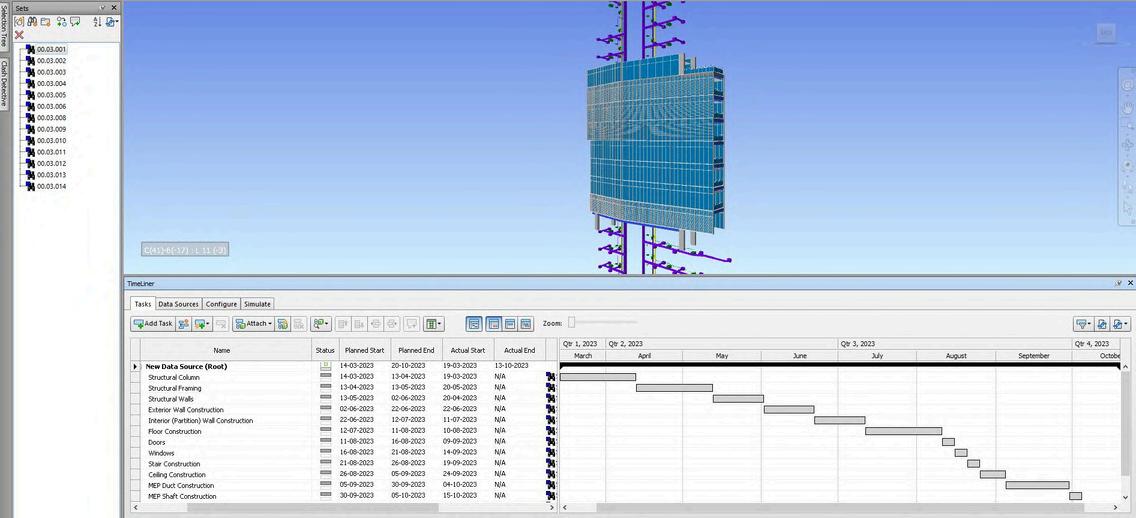Screen dimensions: 1136x518
Task: Click the Sort A-Z icon in Sets panel
Action: click(x=98, y=22)
